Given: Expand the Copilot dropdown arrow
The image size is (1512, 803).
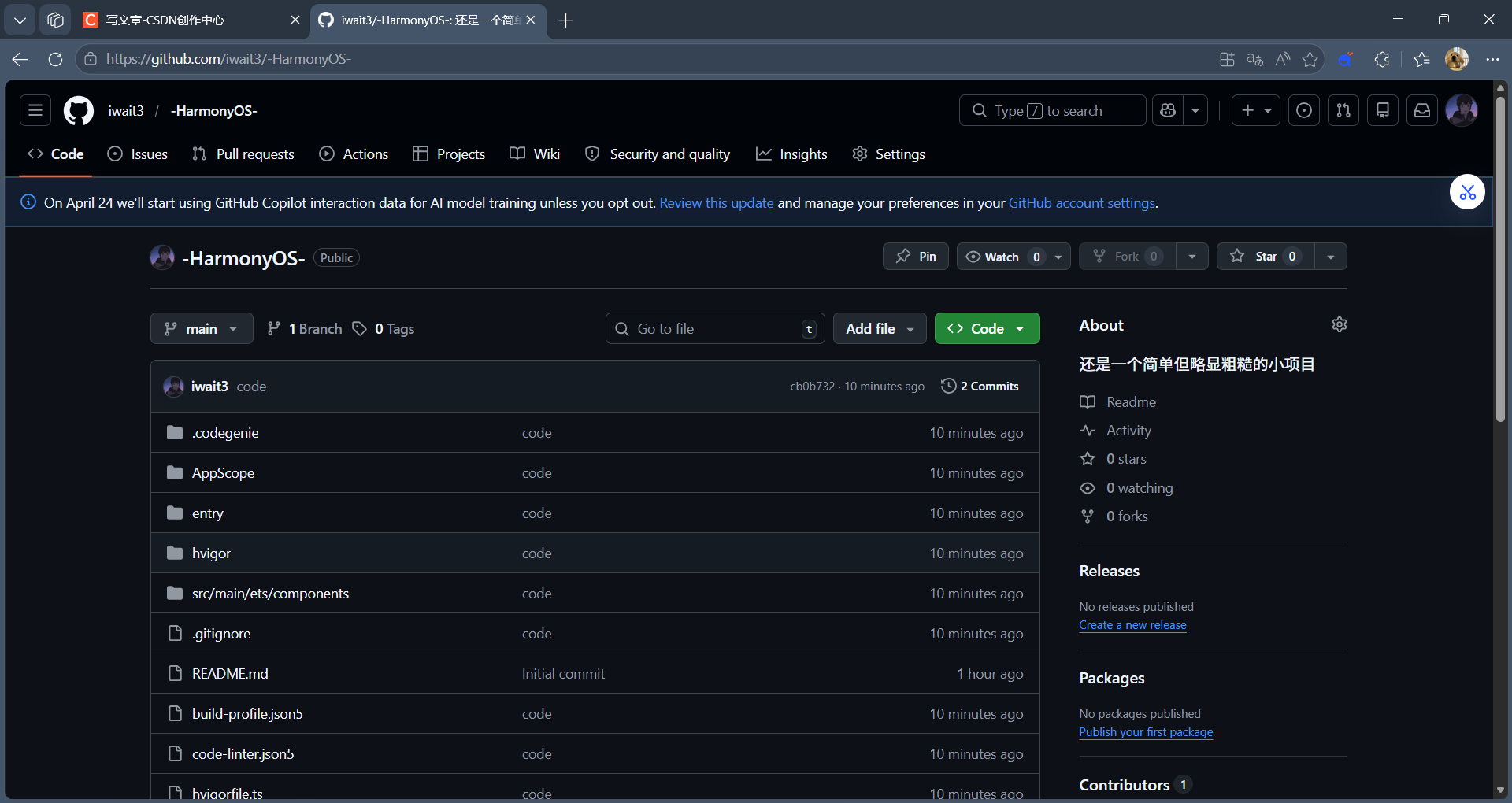Looking at the screenshot, I should coord(1195,110).
